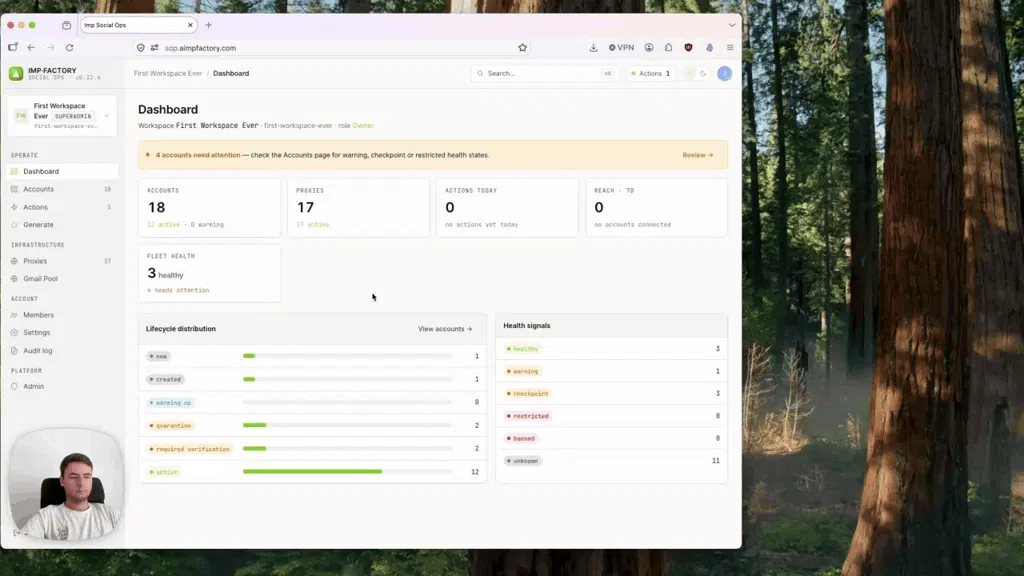Open the shield extension icon in toolbar
Viewport: 1024px width, 576px height.
click(688, 48)
